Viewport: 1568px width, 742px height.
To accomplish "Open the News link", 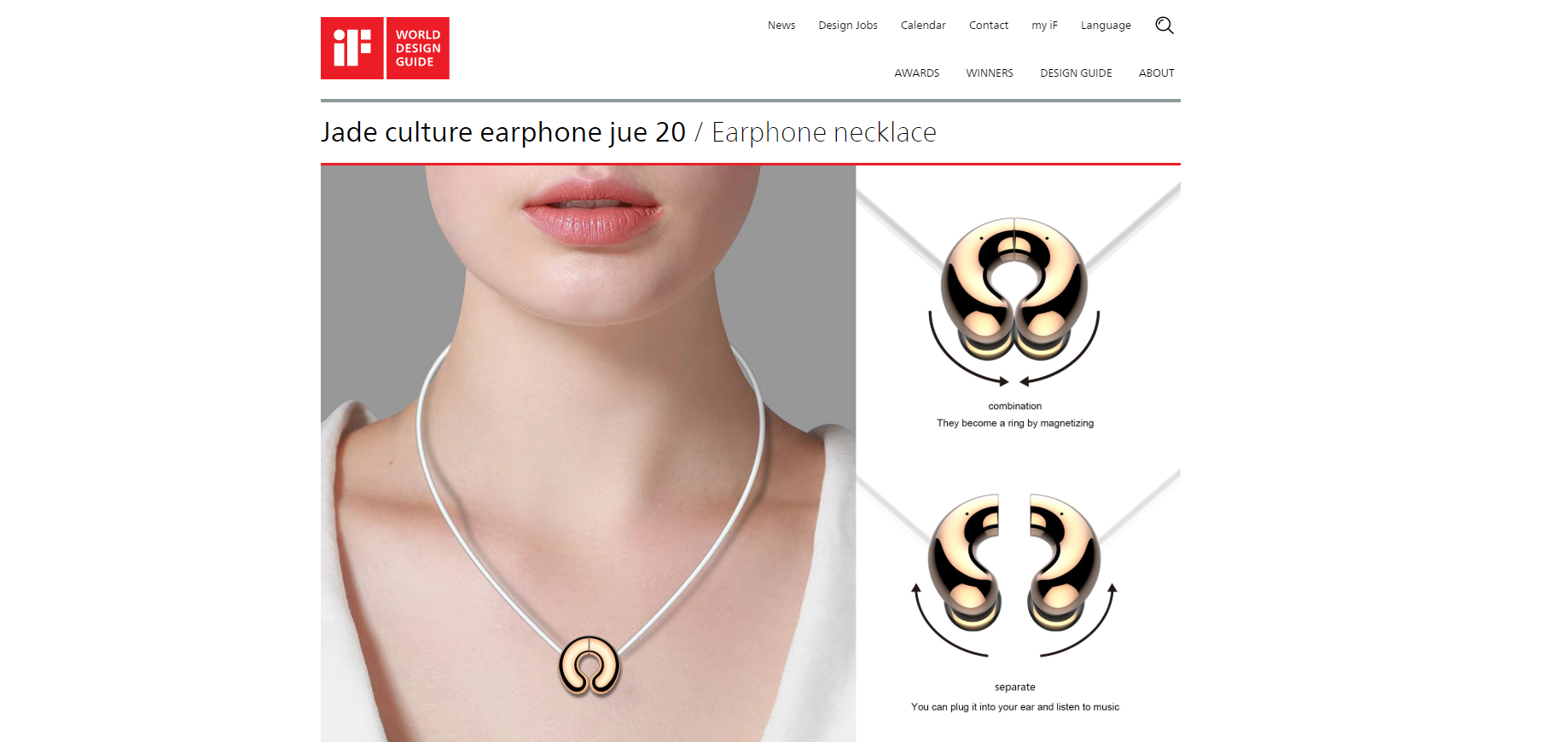I will [781, 26].
